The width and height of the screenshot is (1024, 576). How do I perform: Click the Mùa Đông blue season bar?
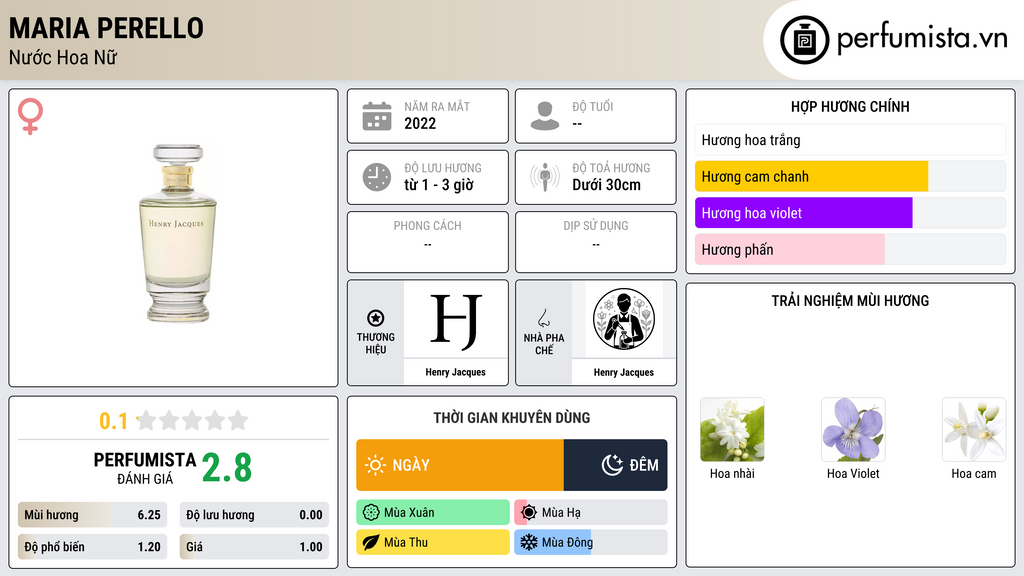[590, 542]
